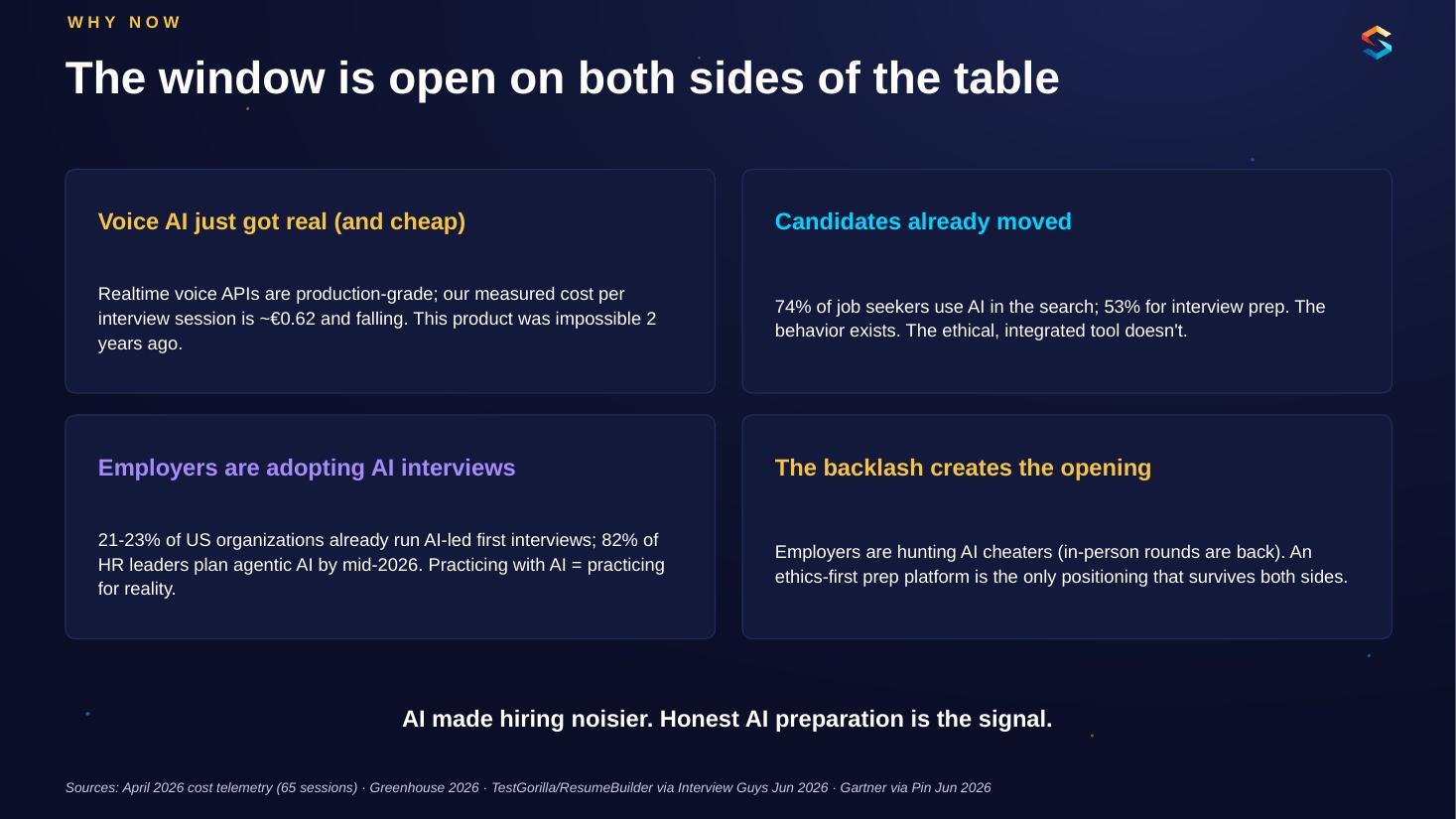Screen dimensions: 1456x819
Task: Select the paragraph about hunting AI cheaters
Action: 1061,564
